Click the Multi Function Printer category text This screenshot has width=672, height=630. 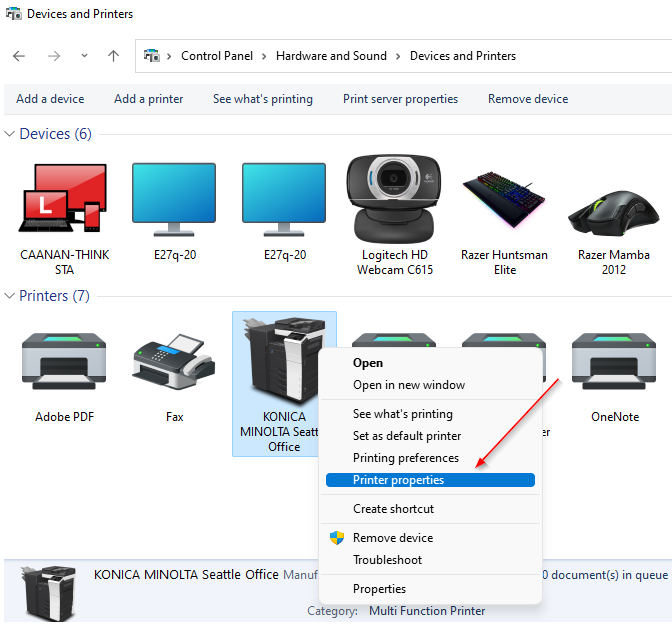427,611
